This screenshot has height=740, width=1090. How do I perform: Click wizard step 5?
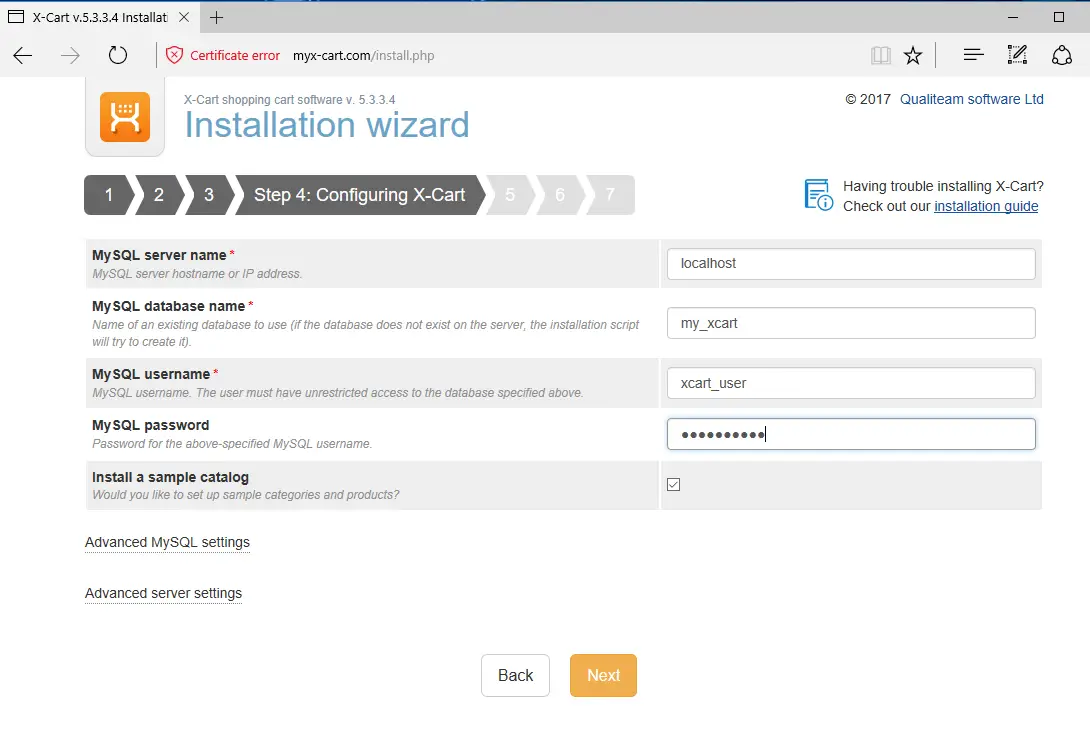(x=510, y=195)
